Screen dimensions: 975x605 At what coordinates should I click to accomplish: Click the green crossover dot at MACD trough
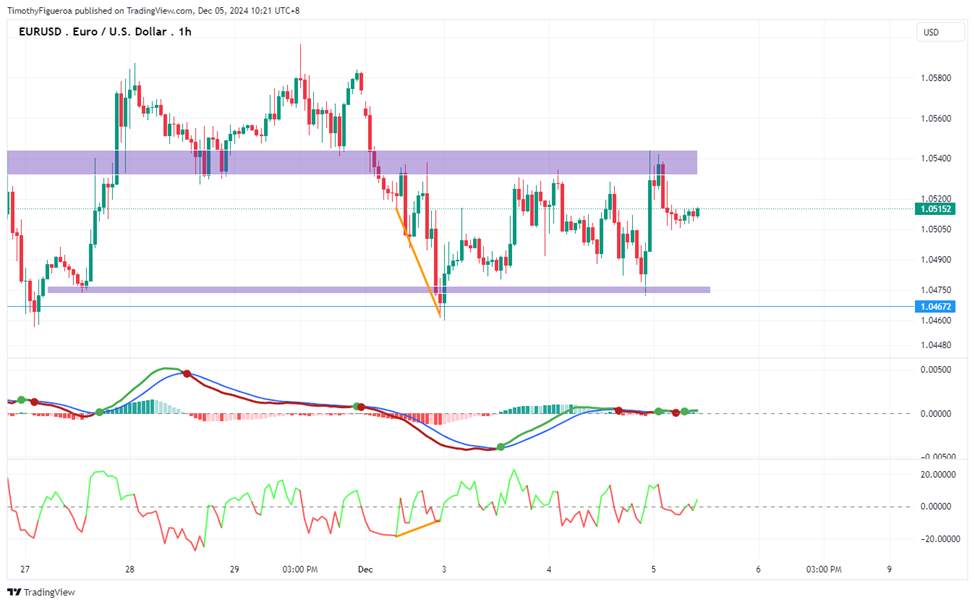501,447
